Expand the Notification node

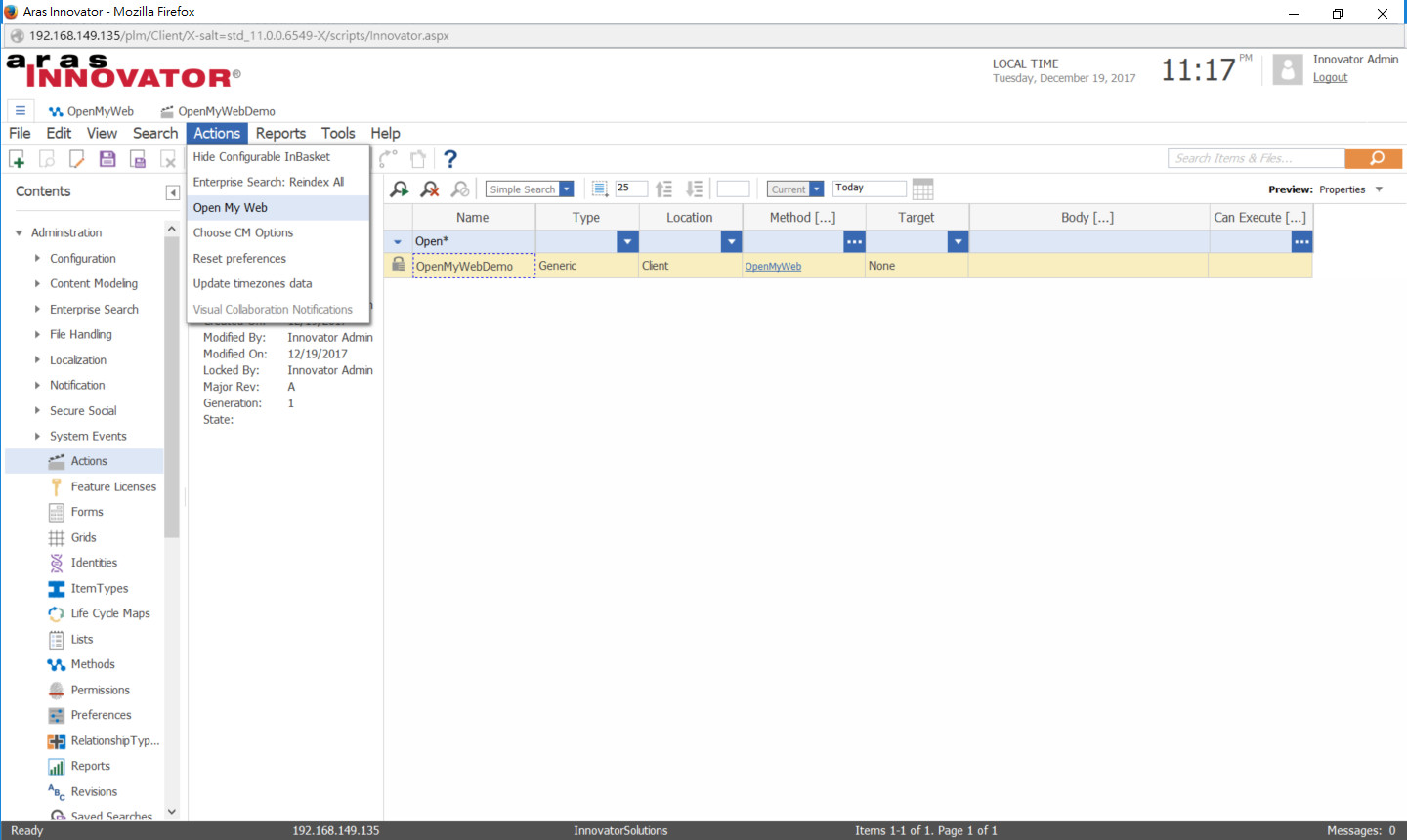click(x=37, y=385)
